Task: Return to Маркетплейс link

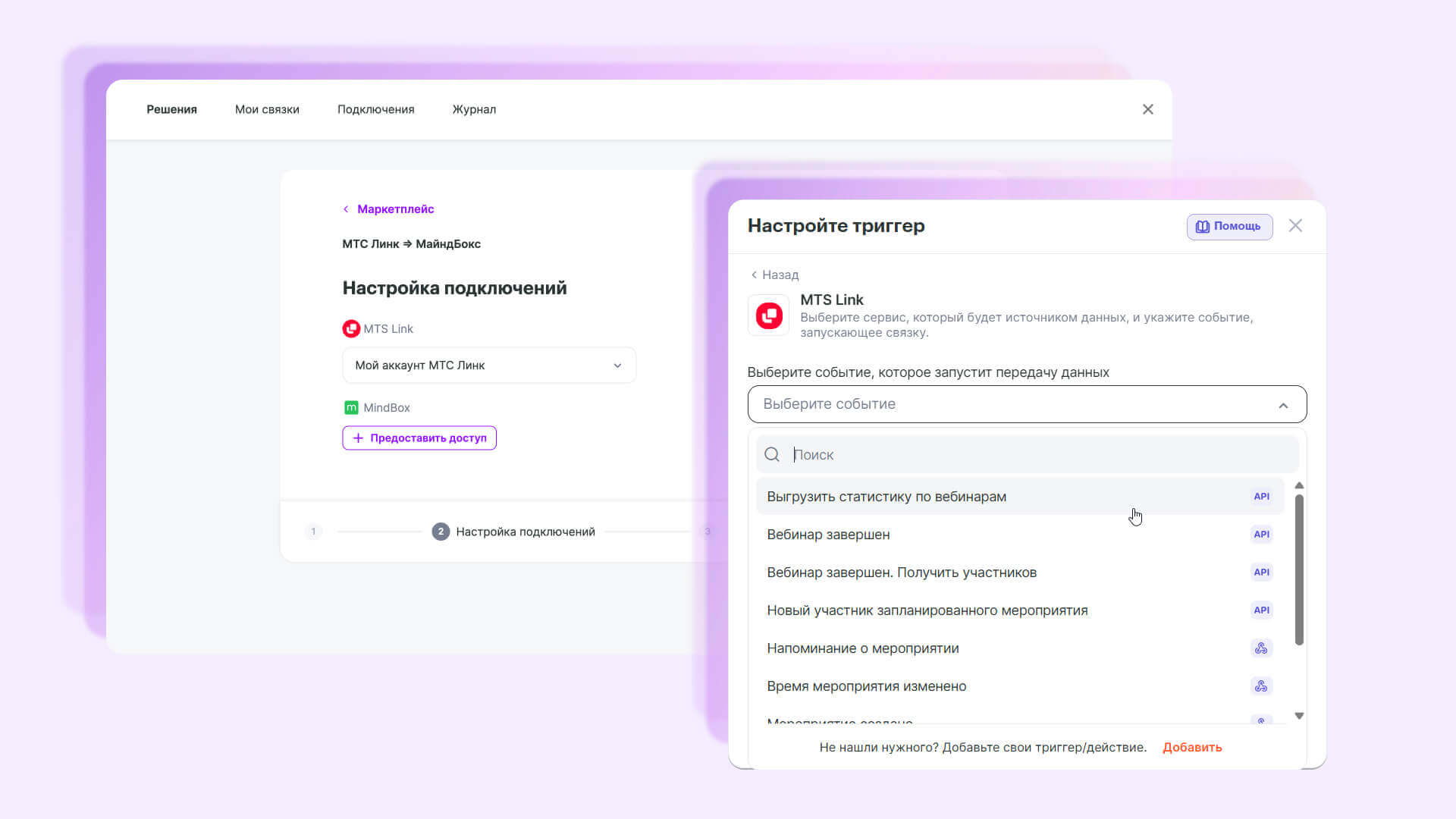Action: [395, 209]
